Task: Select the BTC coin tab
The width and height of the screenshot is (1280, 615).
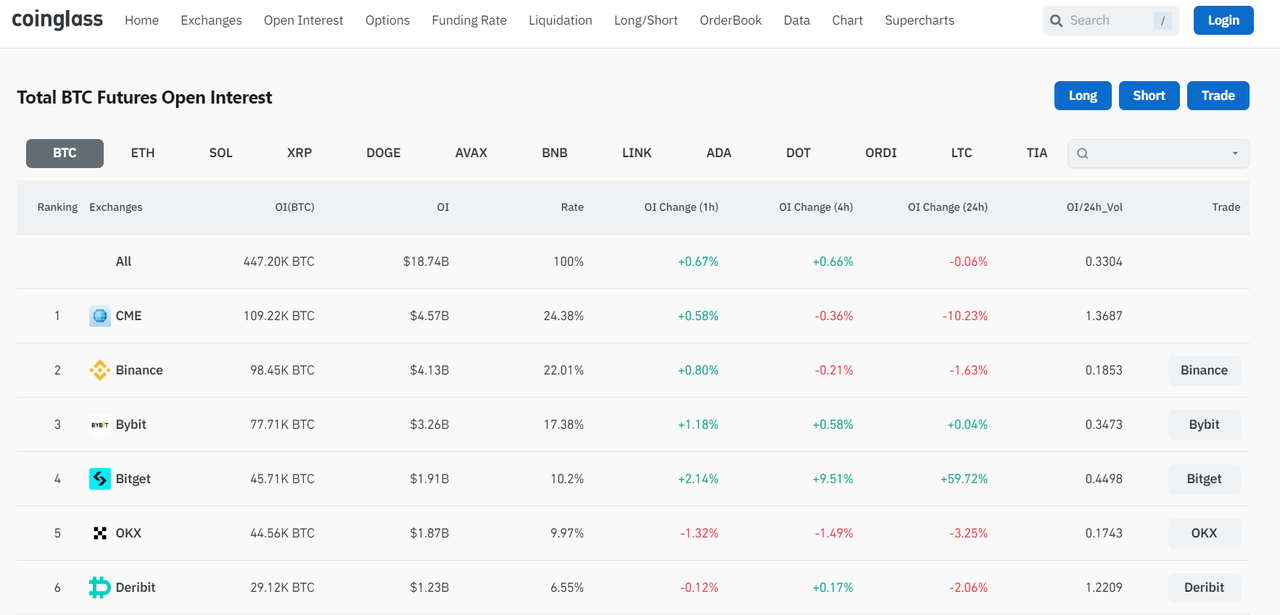Action: click(x=65, y=153)
